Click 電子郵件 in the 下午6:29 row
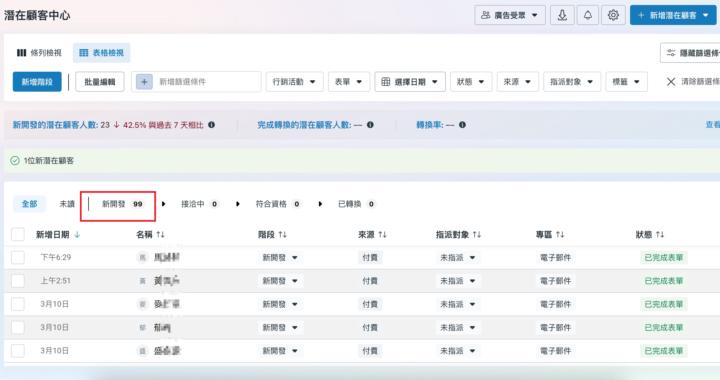The width and height of the screenshot is (720, 380). 556,257
